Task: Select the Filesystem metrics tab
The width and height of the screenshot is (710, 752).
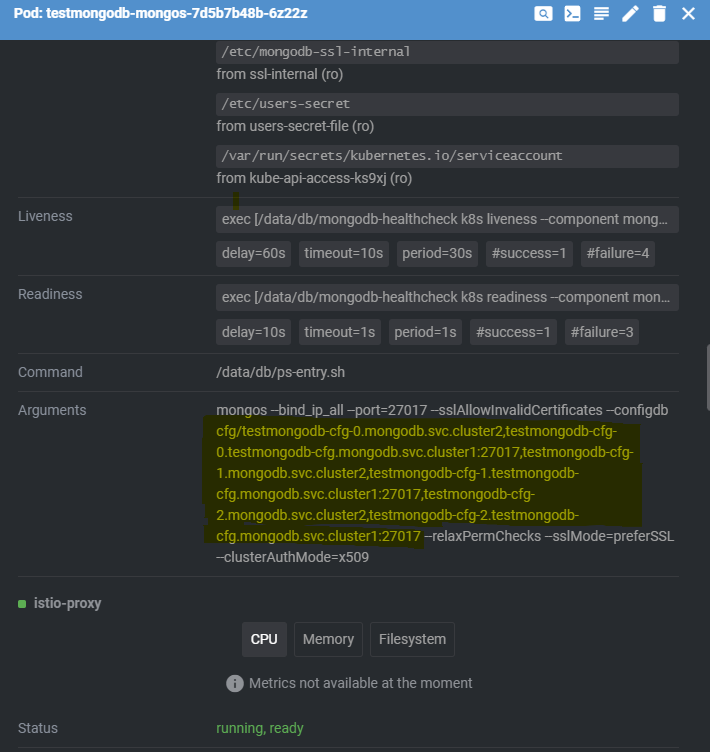Action: [412, 639]
